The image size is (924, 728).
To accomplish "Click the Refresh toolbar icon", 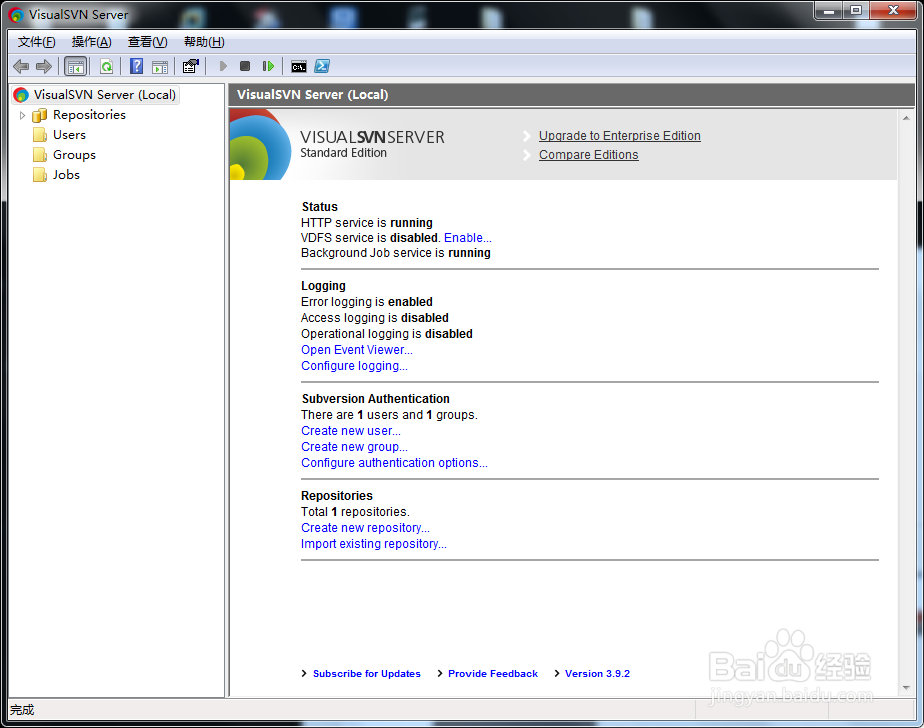I will [106, 66].
